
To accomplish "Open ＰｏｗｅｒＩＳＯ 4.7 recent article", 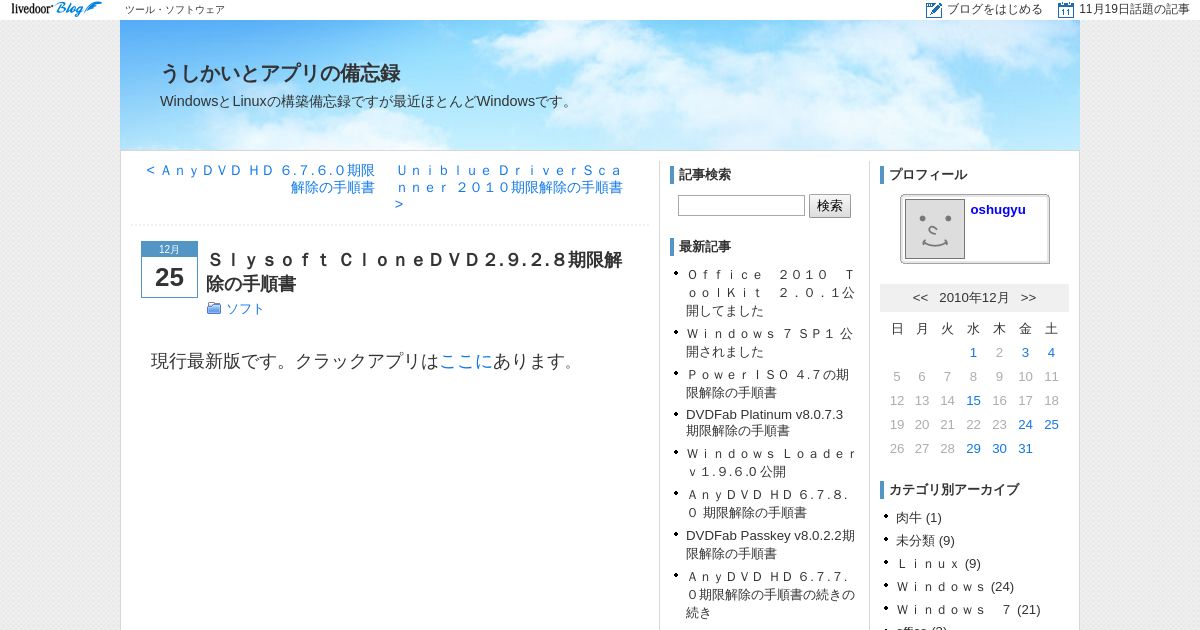I will coord(768,383).
